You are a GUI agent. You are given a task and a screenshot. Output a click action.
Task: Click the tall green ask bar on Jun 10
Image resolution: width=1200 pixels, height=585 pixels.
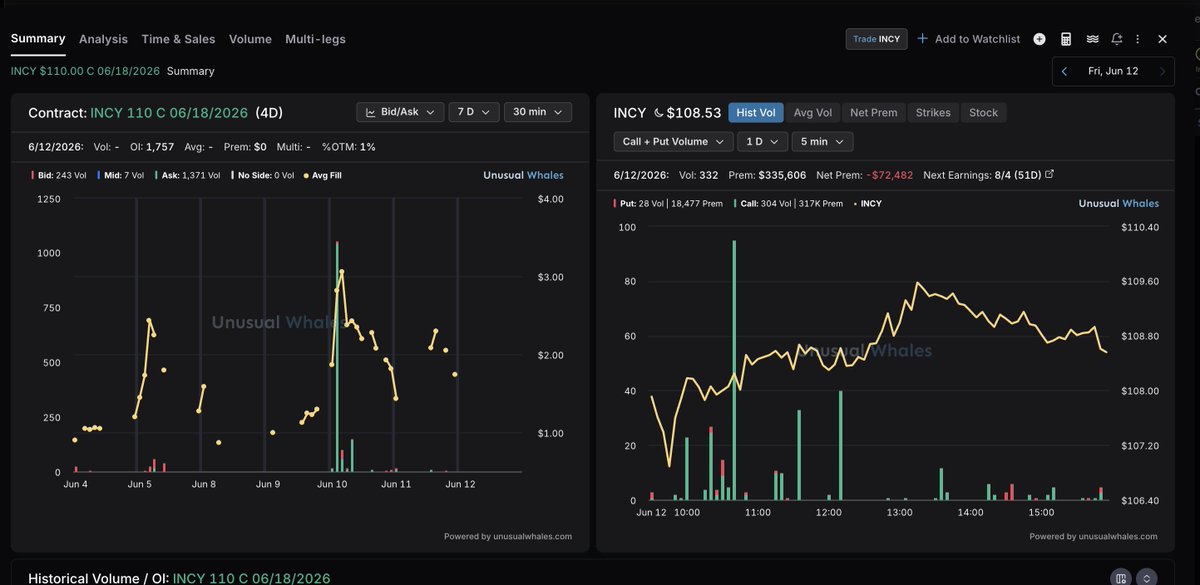coord(337,356)
